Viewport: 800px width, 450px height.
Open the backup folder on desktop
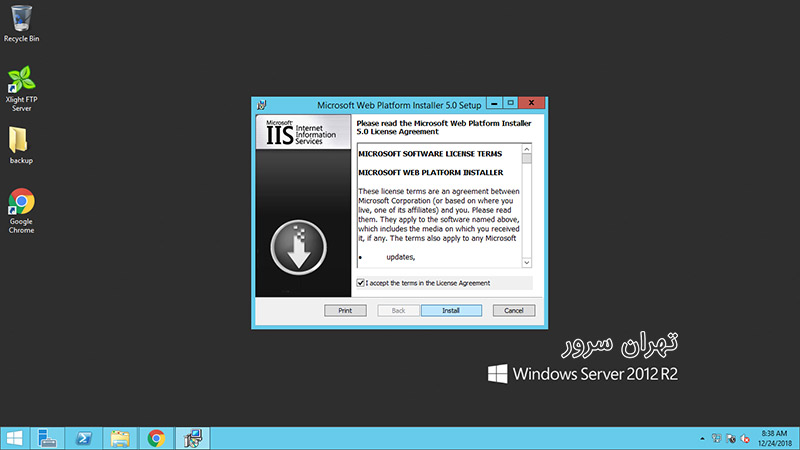[21, 140]
